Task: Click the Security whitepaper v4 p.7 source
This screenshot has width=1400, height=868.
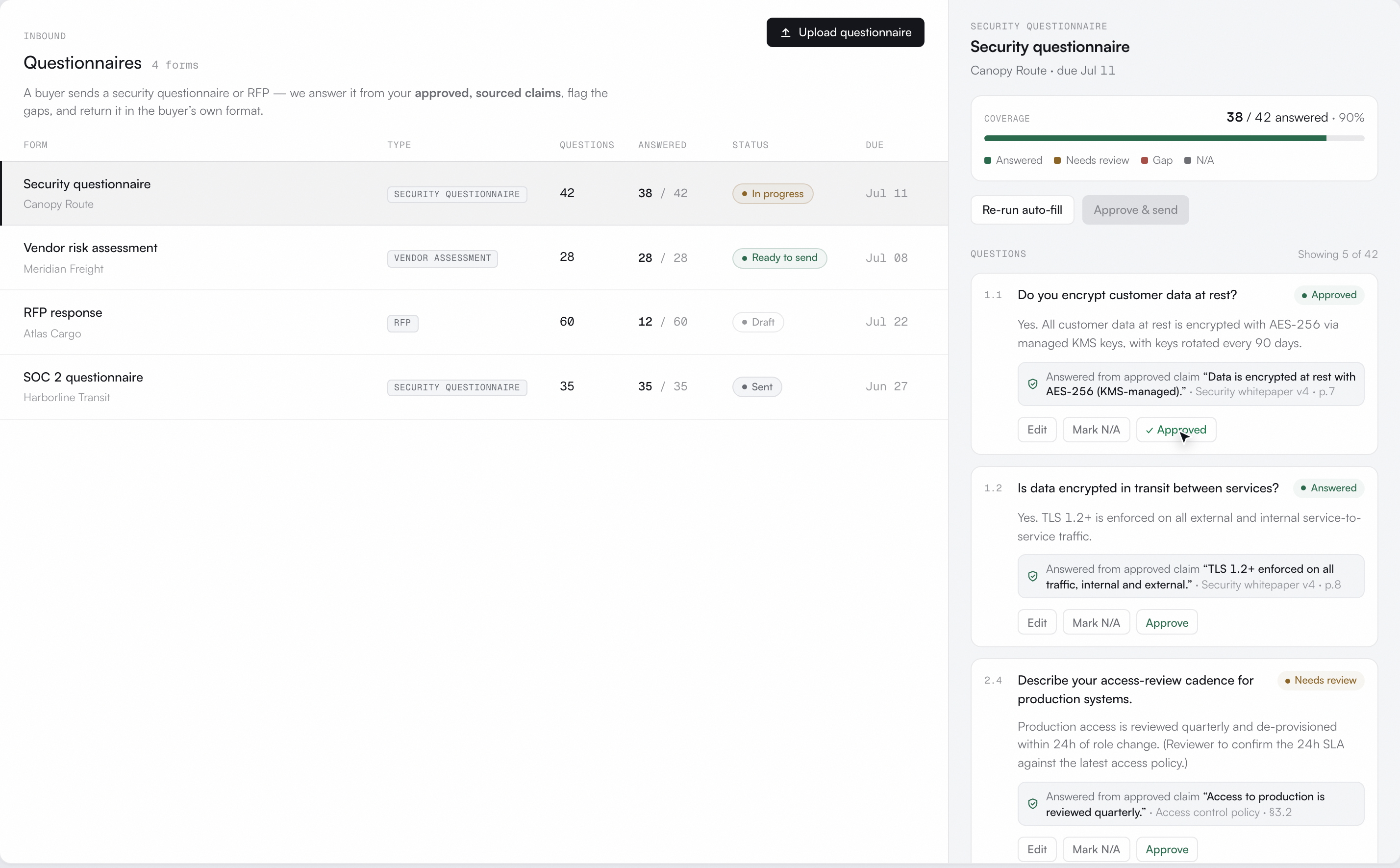Action: [x=1265, y=392]
